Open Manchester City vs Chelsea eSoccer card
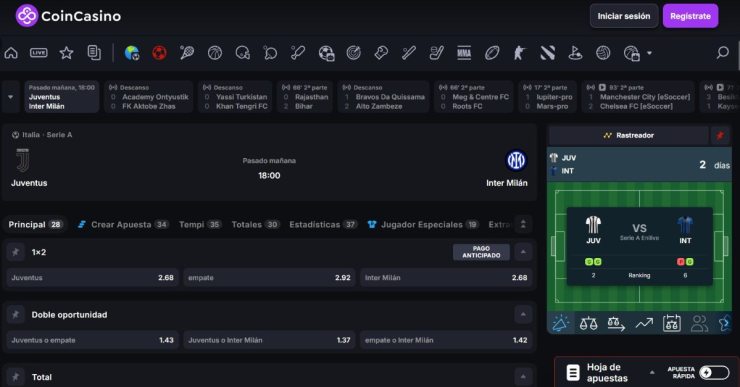 pyautogui.click(x=638, y=97)
